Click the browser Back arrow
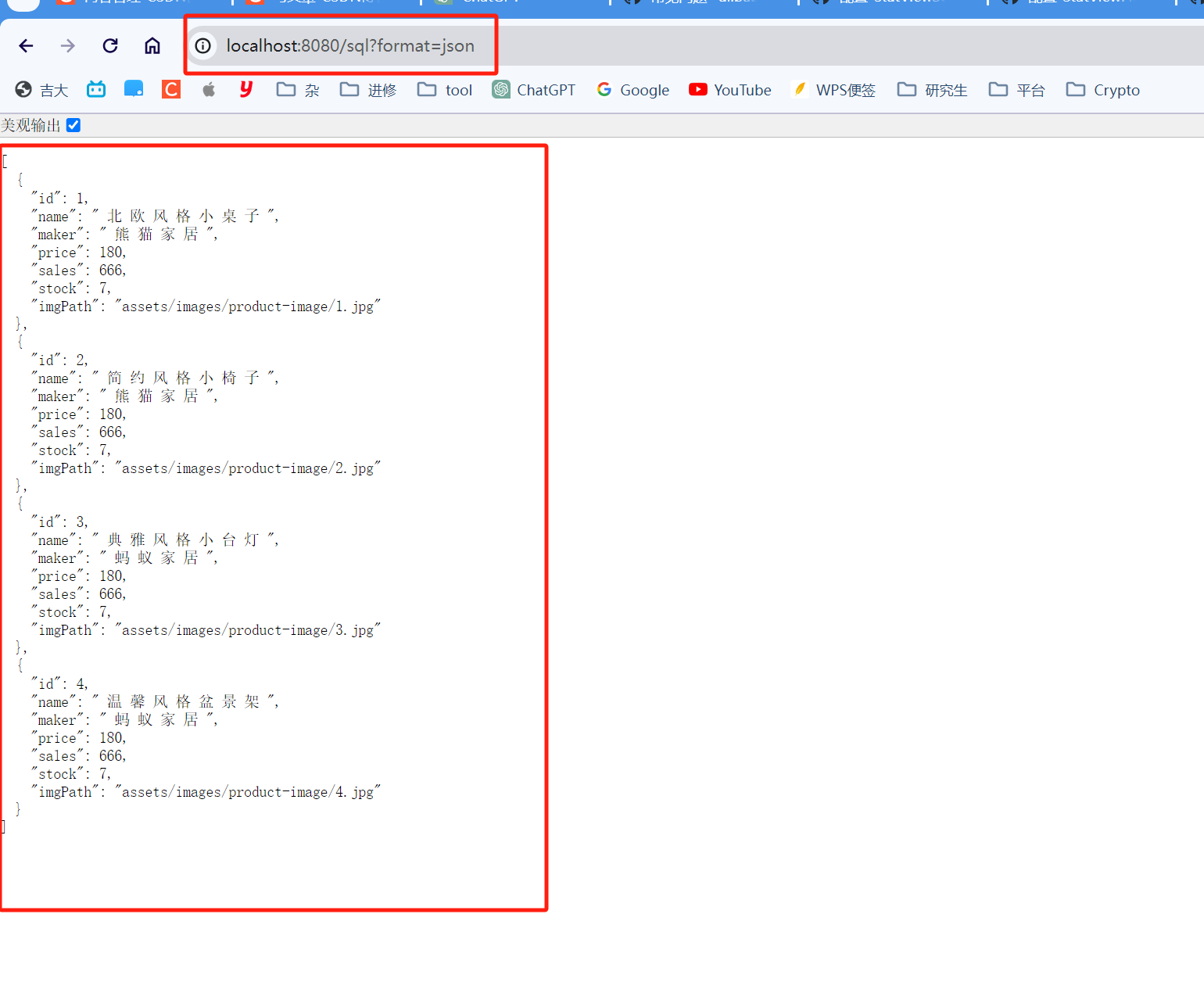This screenshot has width=1204, height=993. click(26, 46)
